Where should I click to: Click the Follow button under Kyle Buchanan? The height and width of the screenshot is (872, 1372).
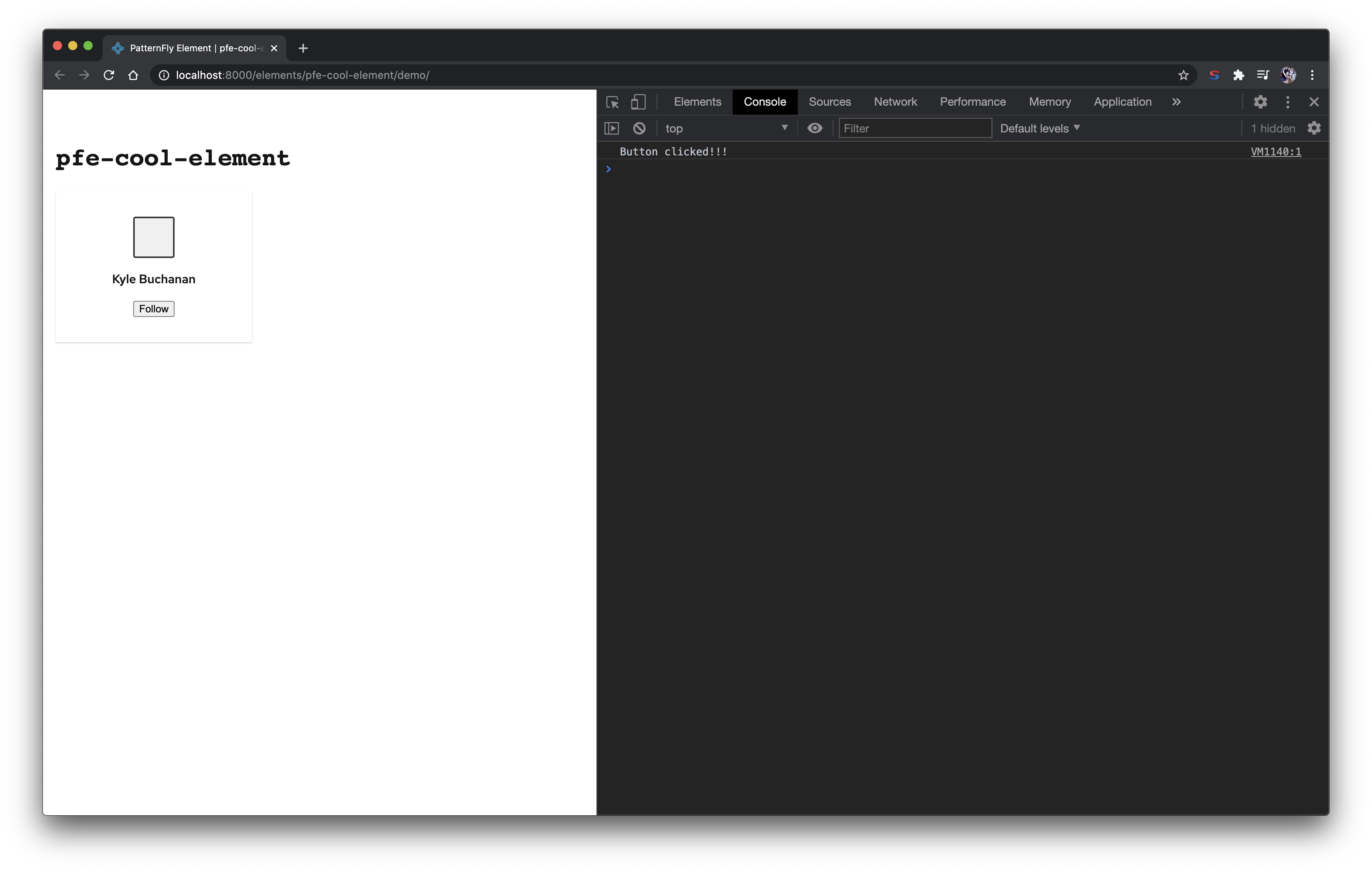click(153, 309)
